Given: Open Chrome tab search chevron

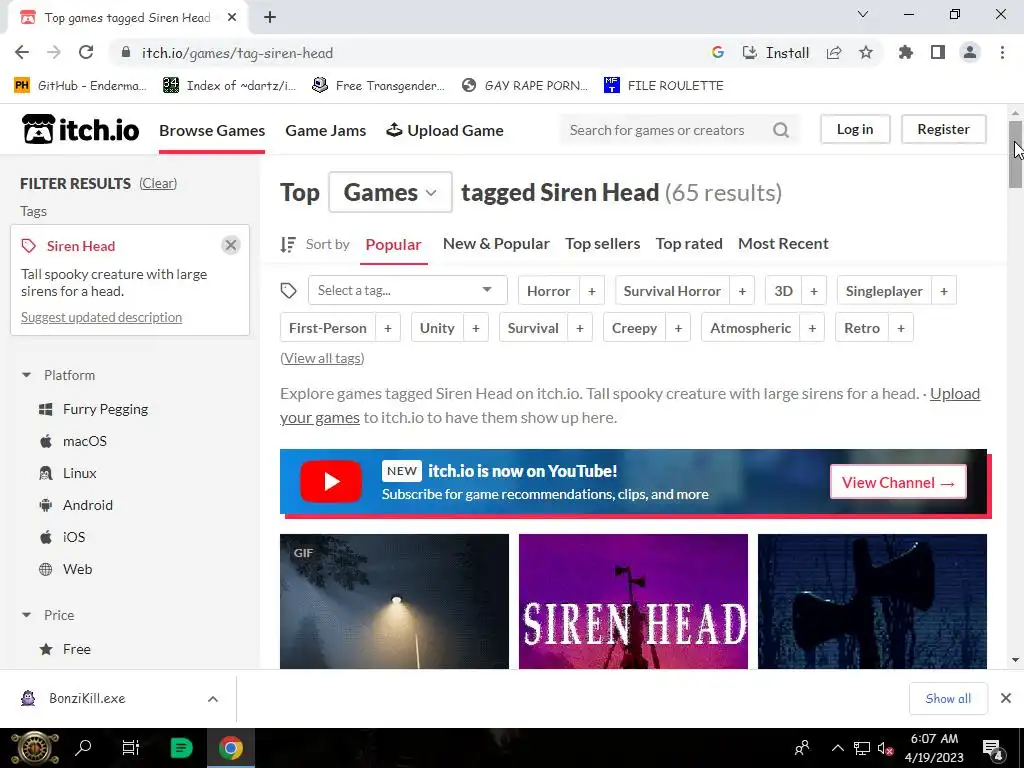Looking at the screenshot, I should coord(863,14).
